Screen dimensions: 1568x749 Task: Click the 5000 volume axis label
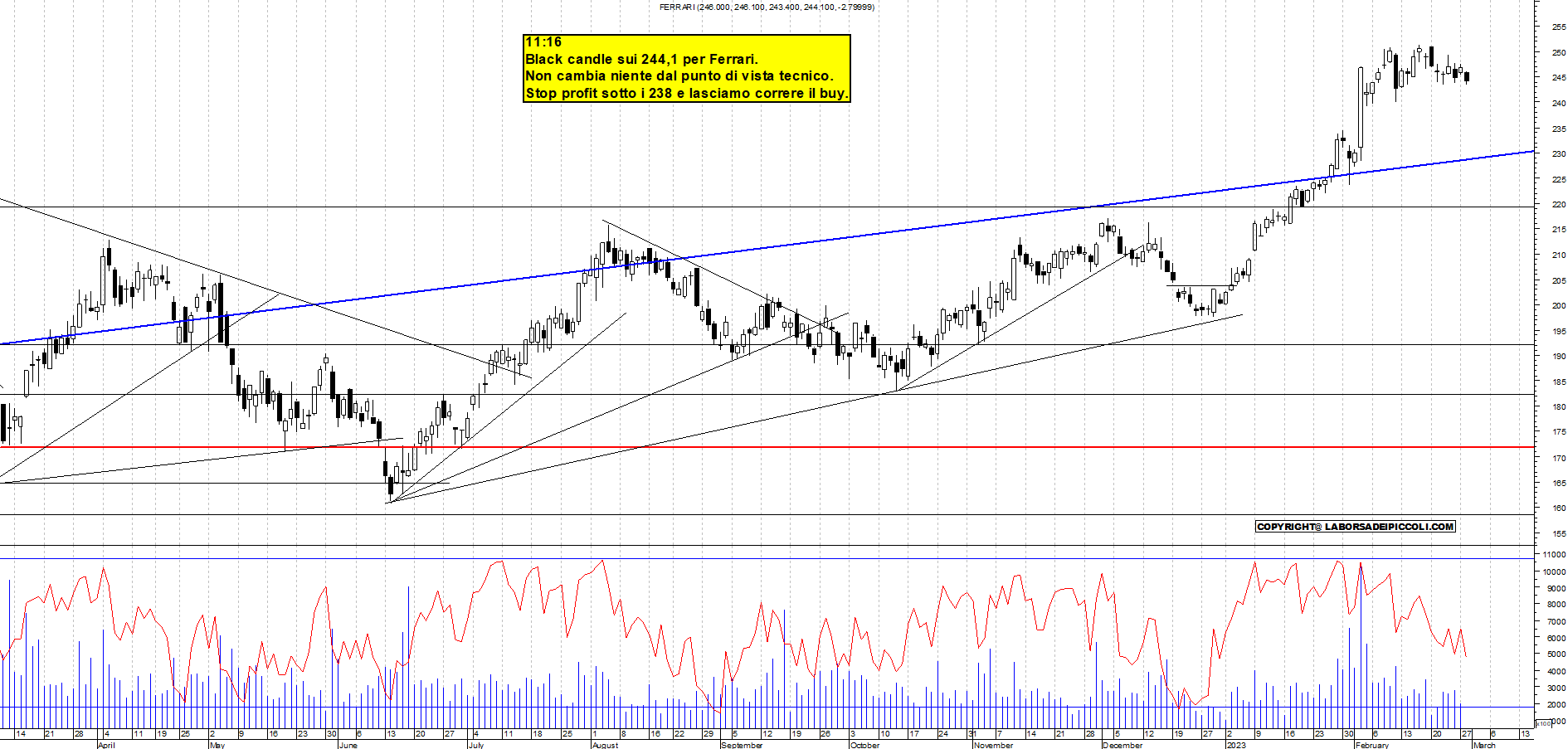coord(1556,654)
